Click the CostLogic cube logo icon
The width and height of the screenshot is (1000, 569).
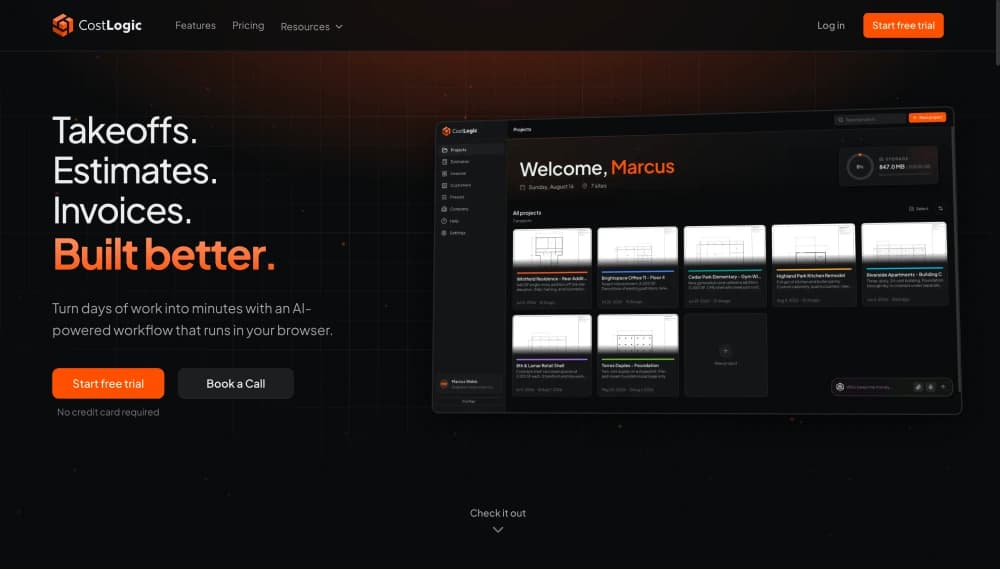click(62, 26)
